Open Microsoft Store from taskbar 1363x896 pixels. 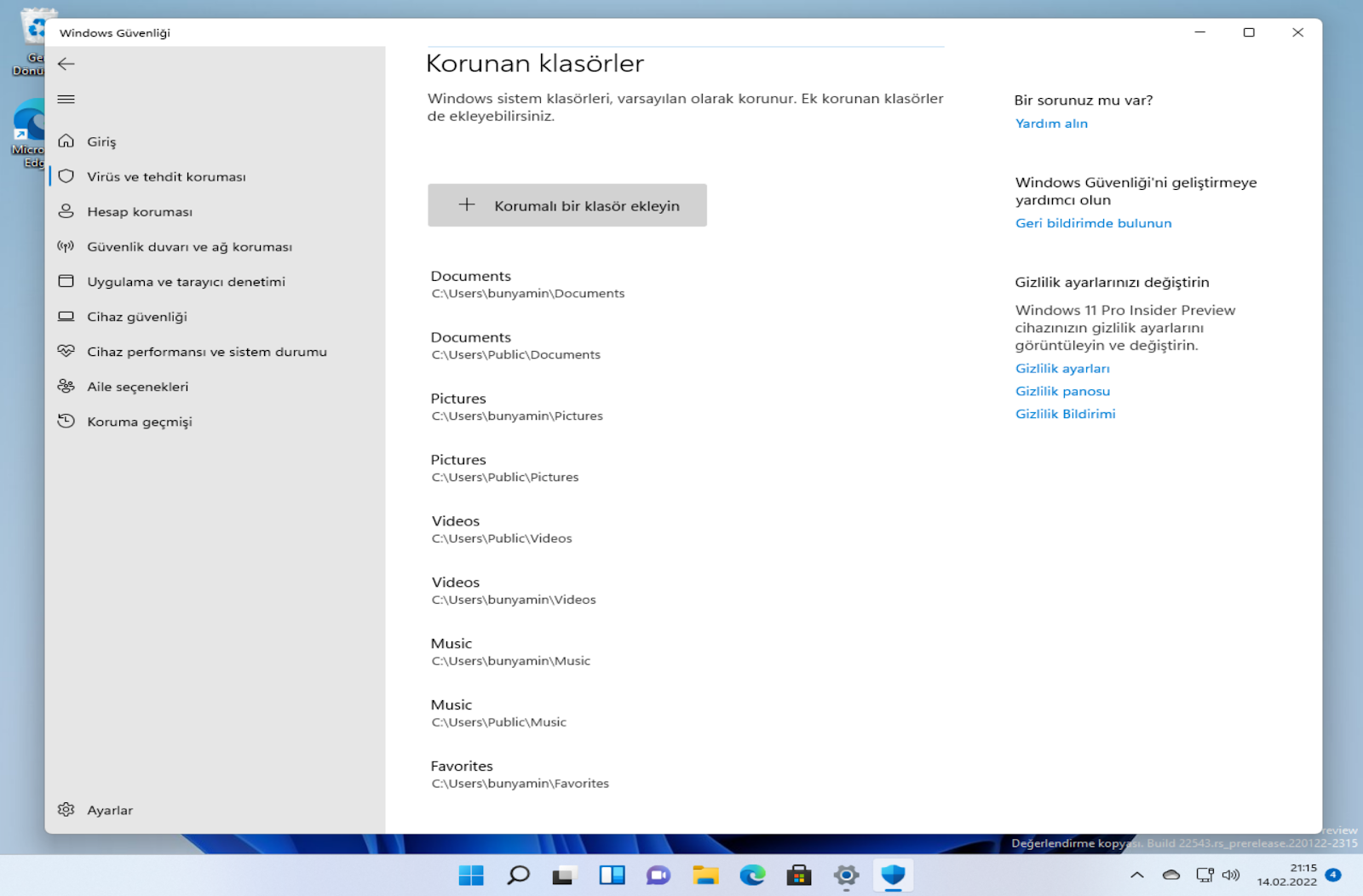799,875
